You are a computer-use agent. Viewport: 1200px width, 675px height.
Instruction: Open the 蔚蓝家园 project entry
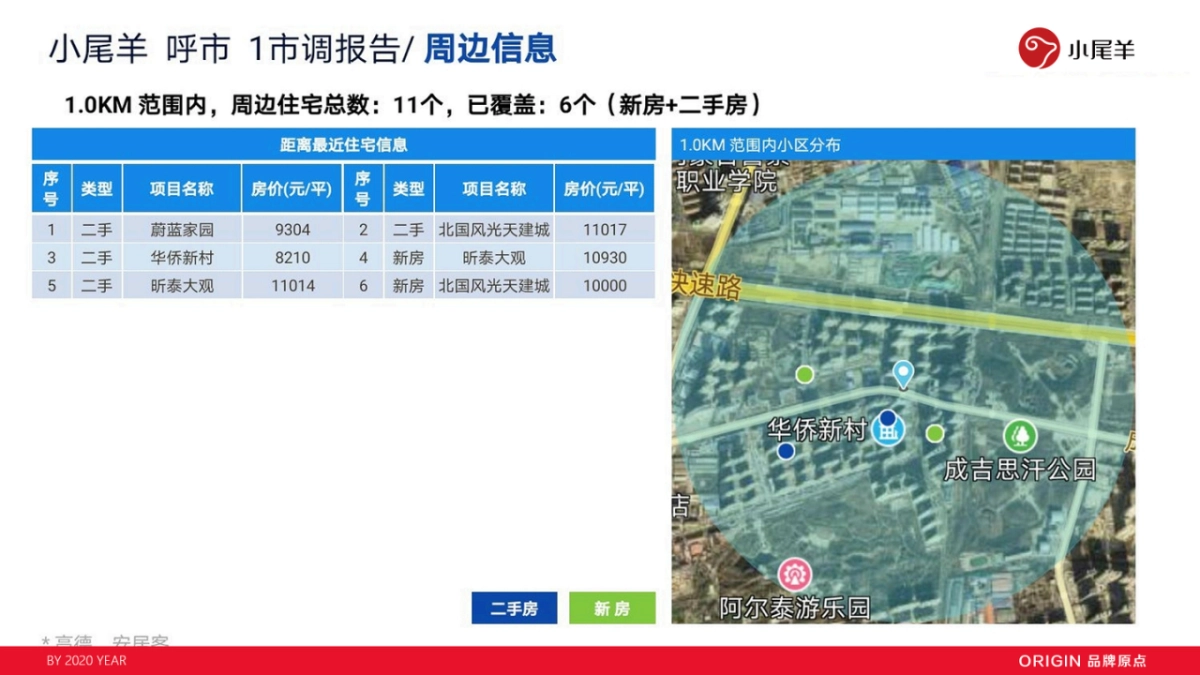[x=184, y=229]
